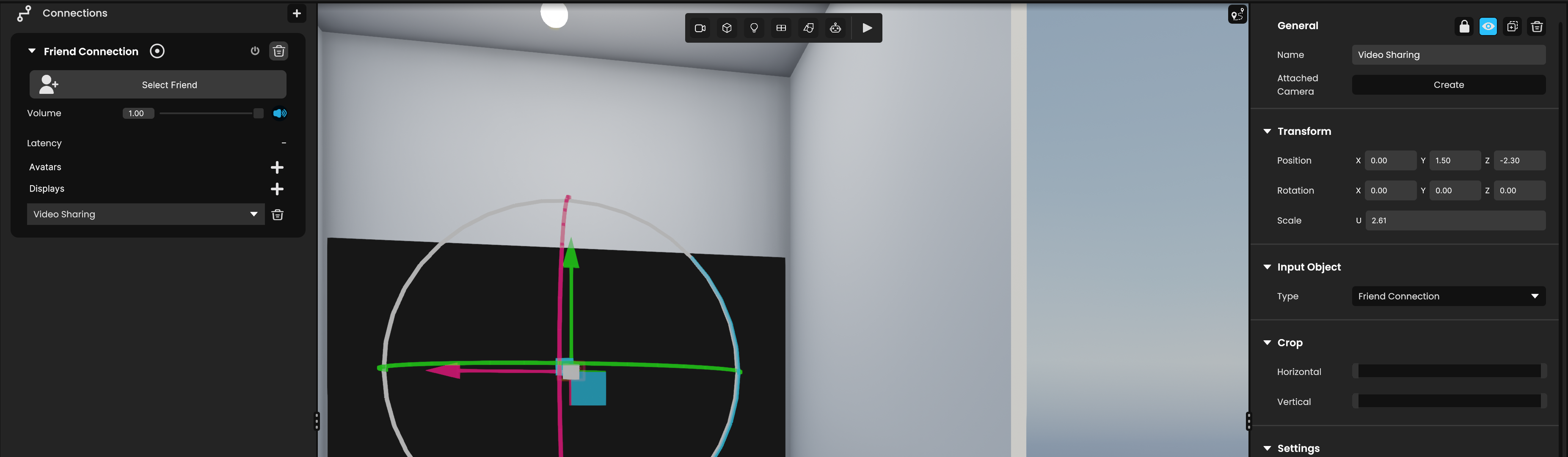Image resolution: width=1568 pixels, height=457 pixels.
Task: Click the Volume slider handle
Action: point(258,113)
